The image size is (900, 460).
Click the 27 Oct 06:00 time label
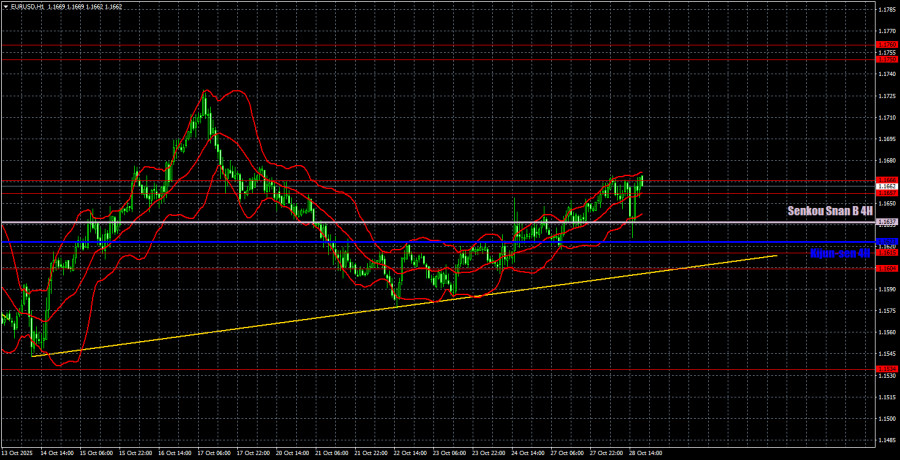point(569,453)
